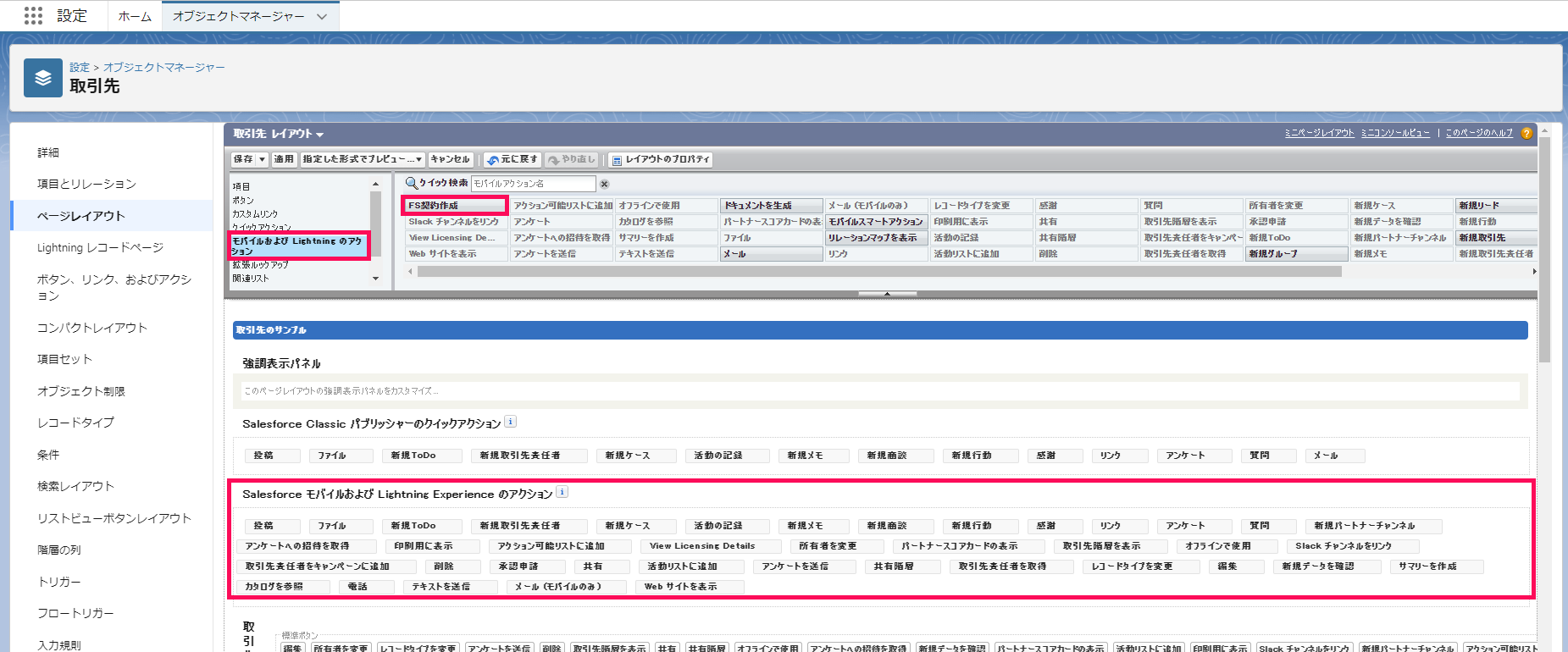
Task: Click the quick search magnifier icon
Action: pyautogui.click(x=412, y=183)
